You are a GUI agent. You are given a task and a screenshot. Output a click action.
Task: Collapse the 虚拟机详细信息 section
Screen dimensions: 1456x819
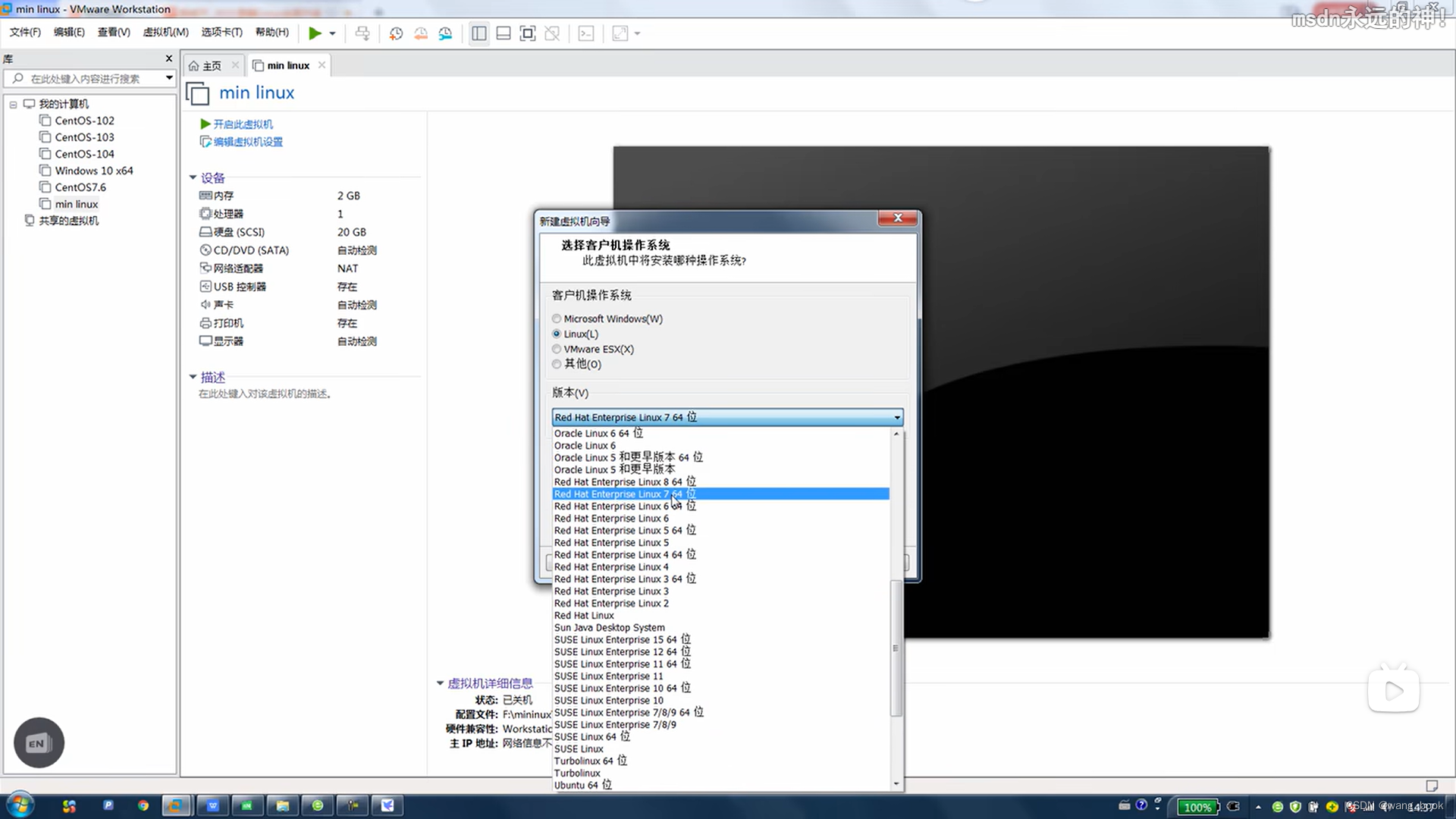tap(440, 683)
